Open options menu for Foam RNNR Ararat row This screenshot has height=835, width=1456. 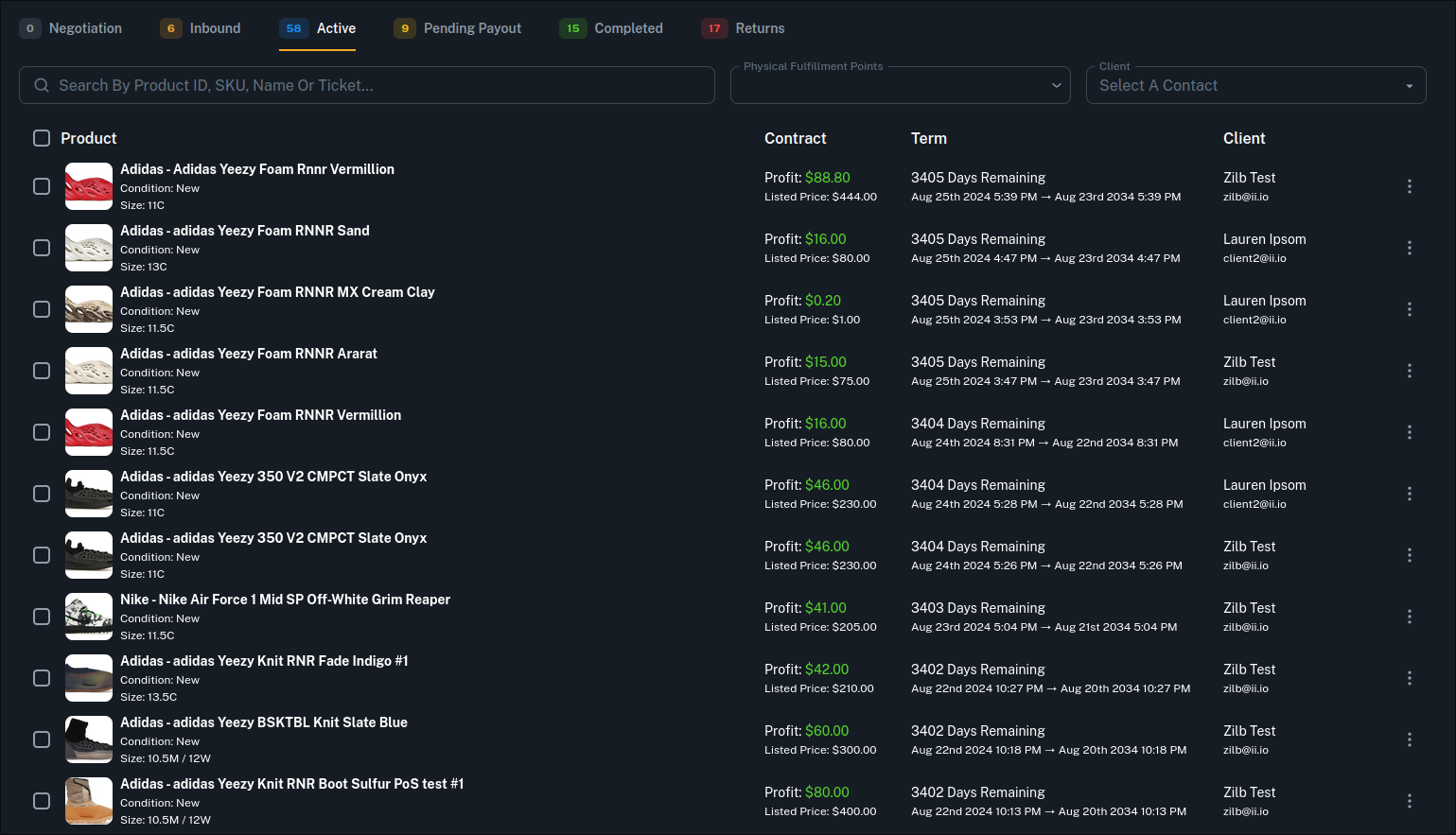1410,371
